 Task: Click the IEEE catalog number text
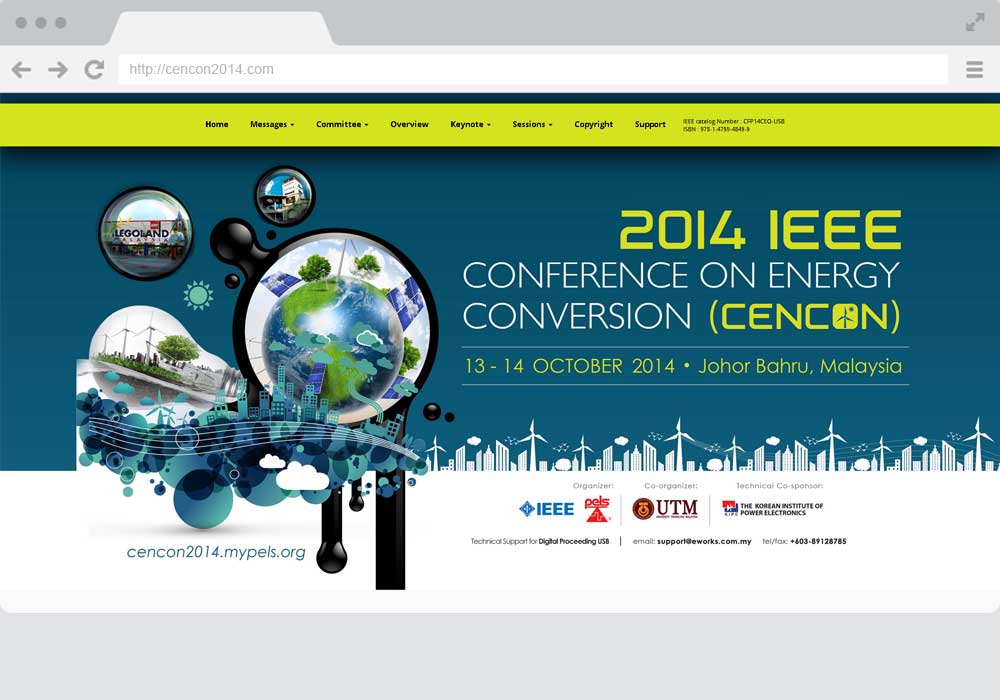pyautogui.click(x=733, y=121)
